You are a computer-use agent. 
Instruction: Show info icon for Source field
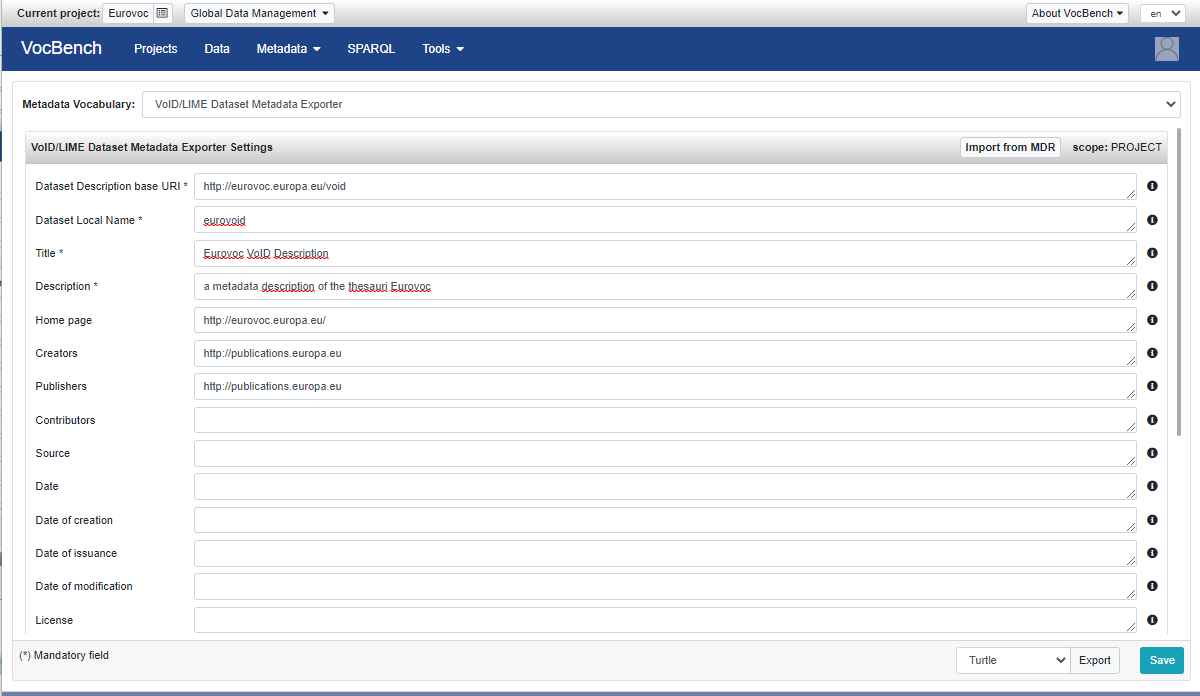[x=1152, y=453]
